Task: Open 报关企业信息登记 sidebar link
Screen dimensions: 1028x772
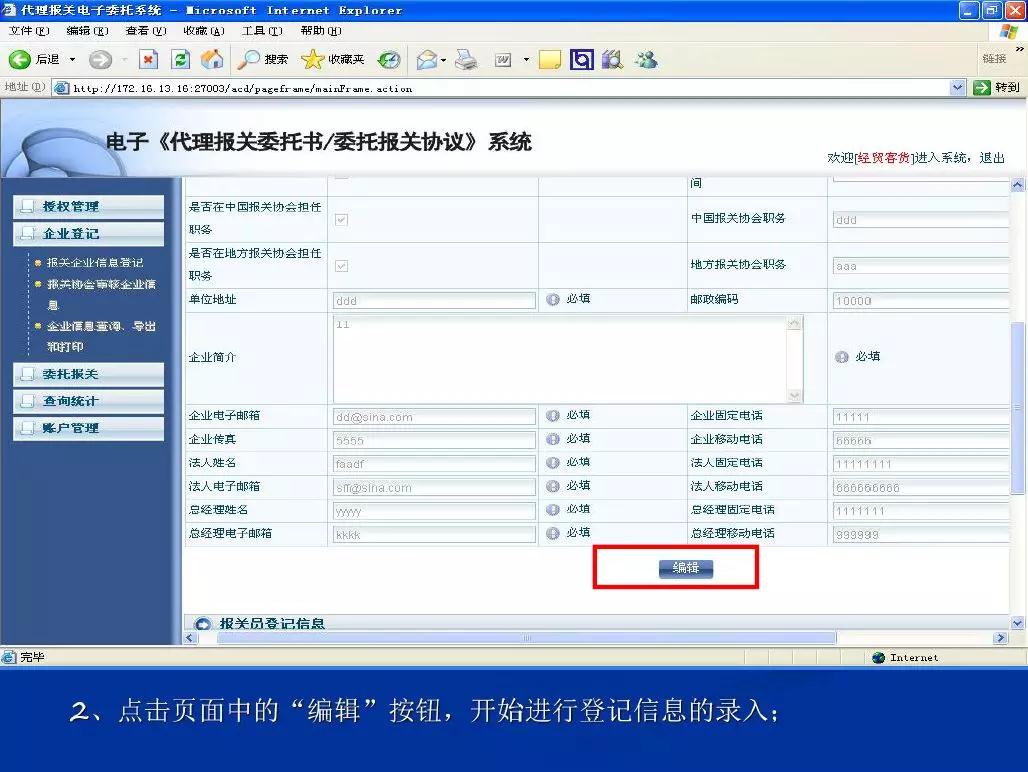Action: (x=95, y=263)
